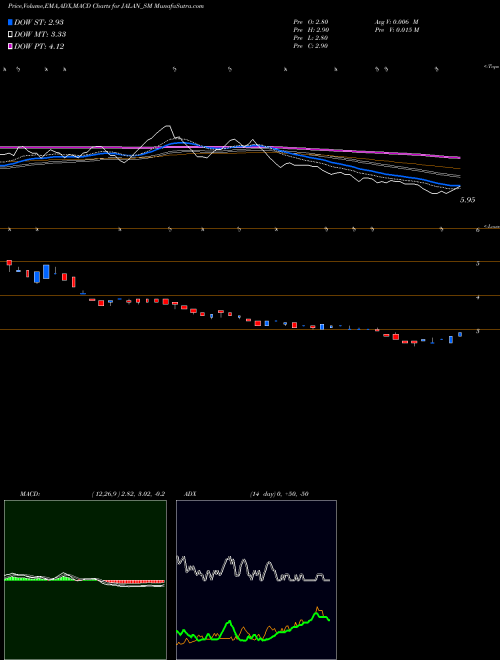Click the chart title for JALAN_SM
Screen dimensions: 500x660
106,6
